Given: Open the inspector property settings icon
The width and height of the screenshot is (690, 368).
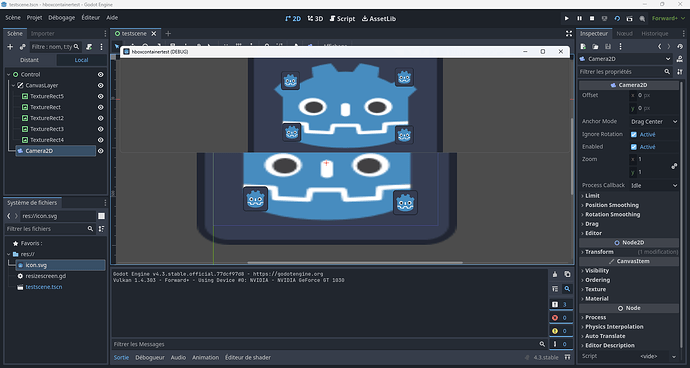Looking at the screenshot, I should click(680, 71).
